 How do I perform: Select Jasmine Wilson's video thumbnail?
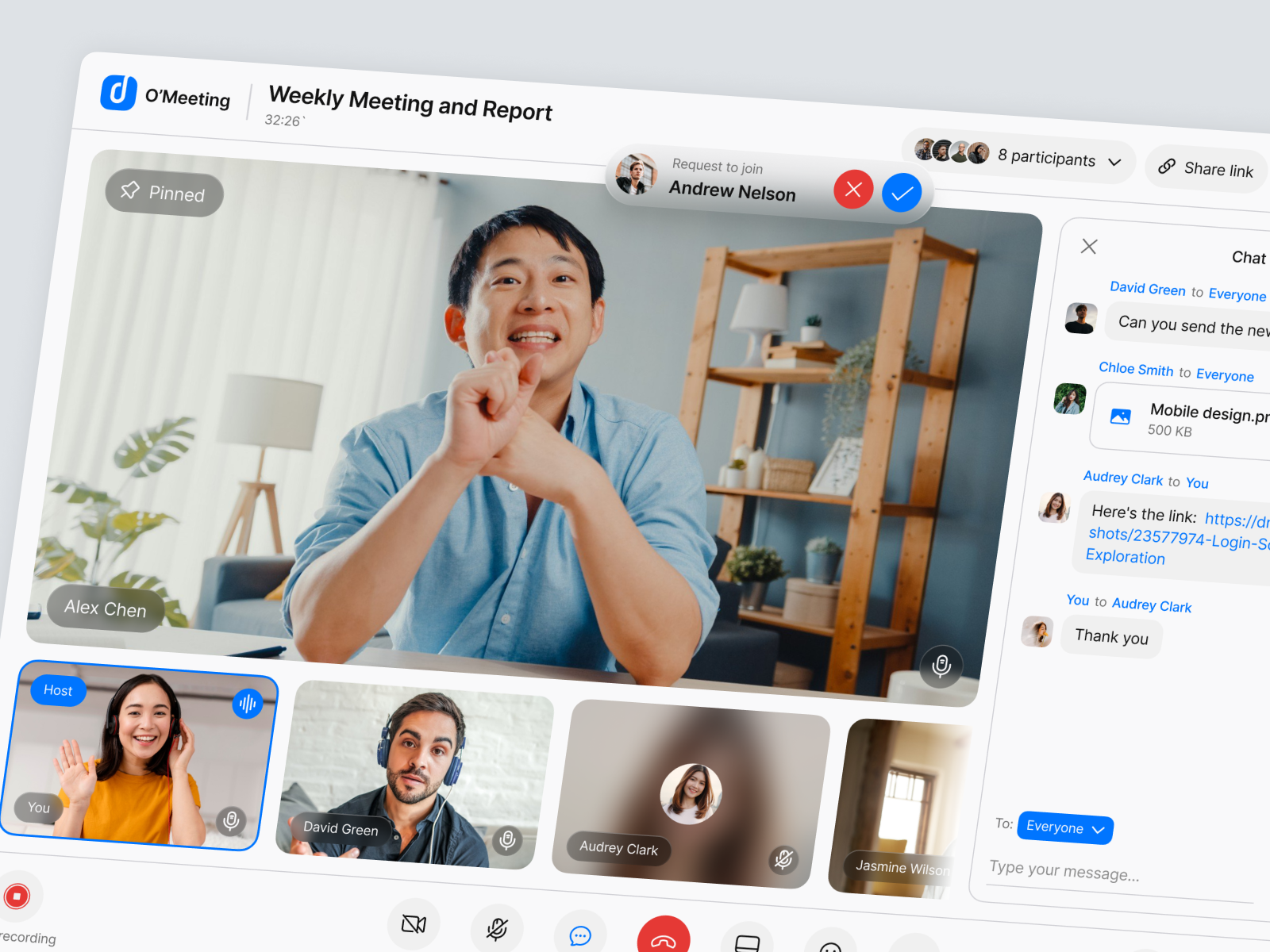[899, 809]
